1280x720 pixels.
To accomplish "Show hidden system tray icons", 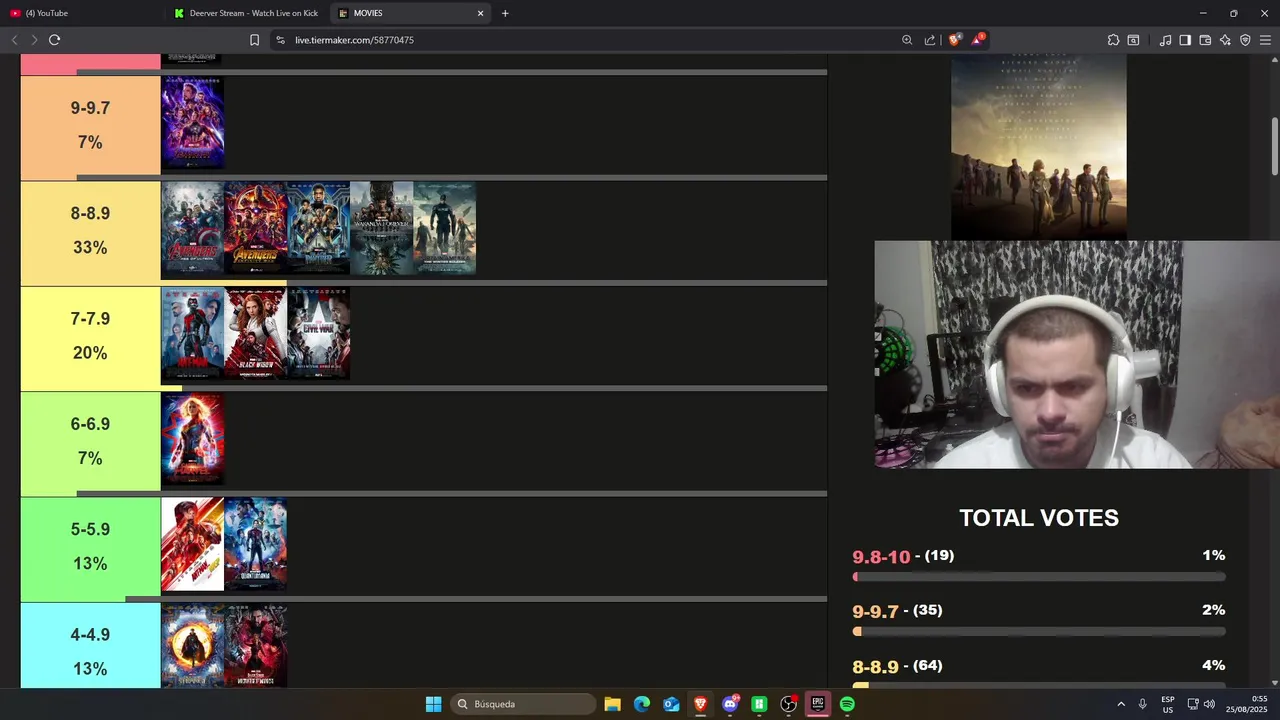I will 1121,704.
